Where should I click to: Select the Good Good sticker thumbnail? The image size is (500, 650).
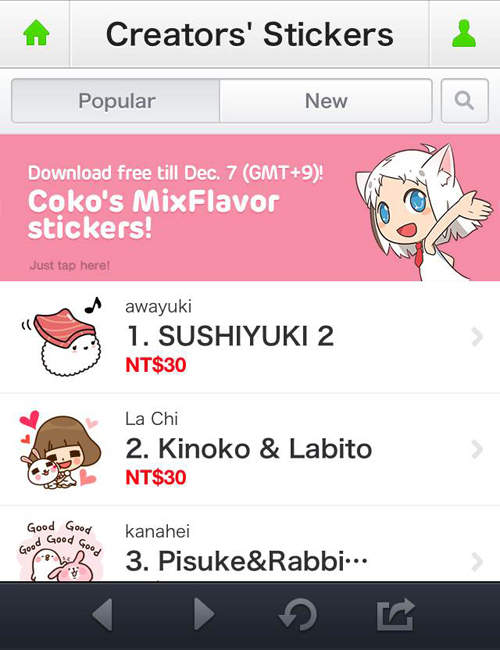[61, 551]
